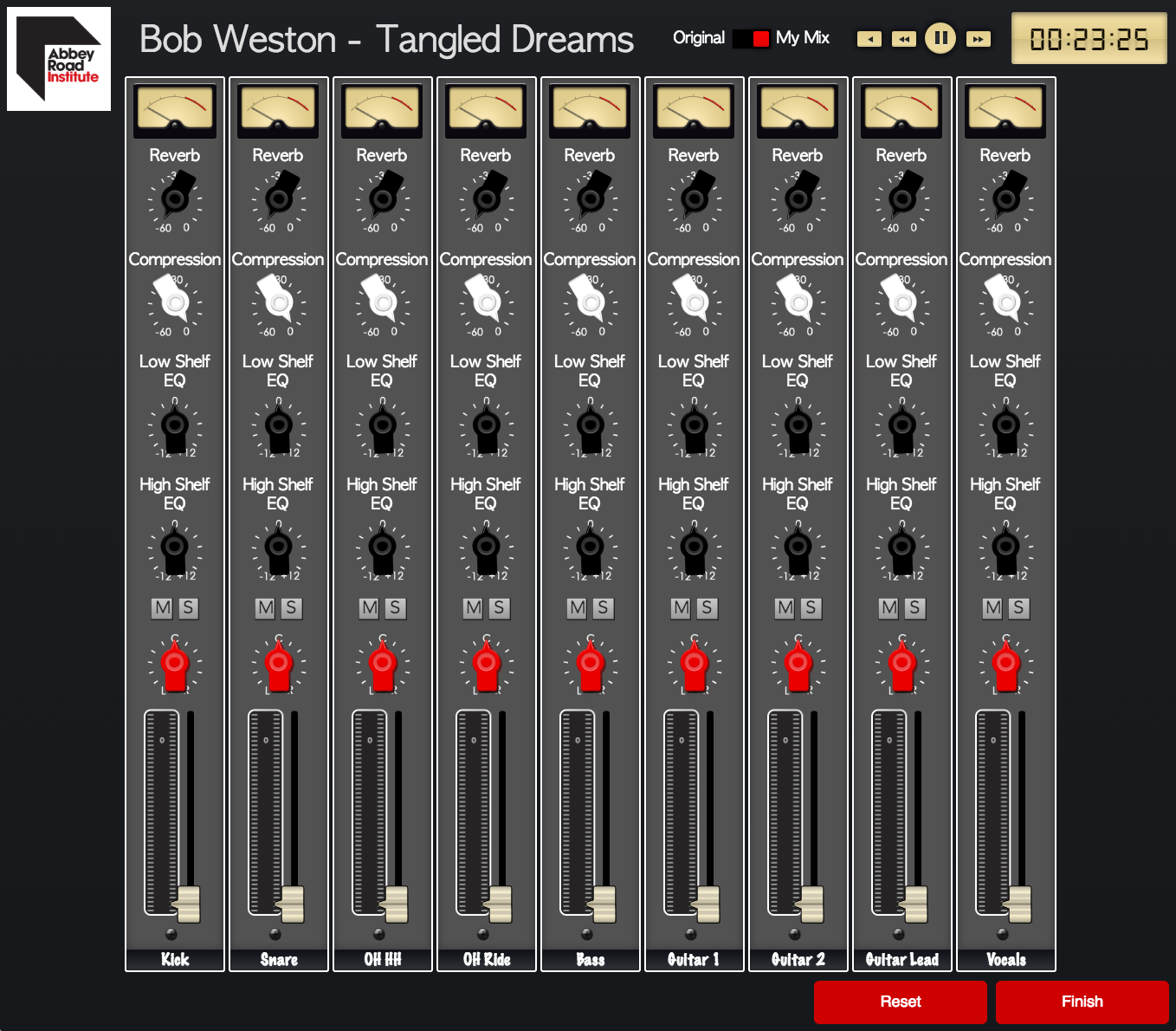Select the Bass channel label

coord(590,959)
